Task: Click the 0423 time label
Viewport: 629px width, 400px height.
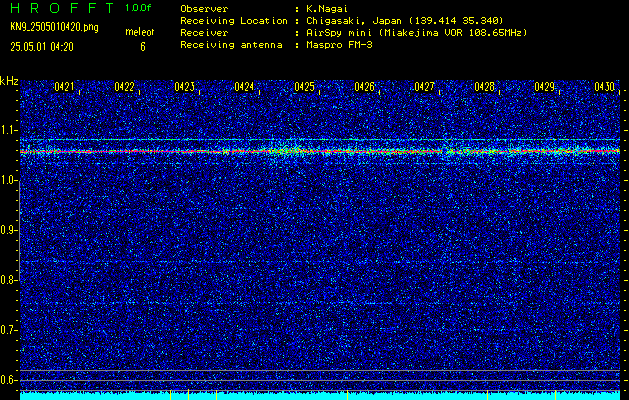Action: point(185,87)
